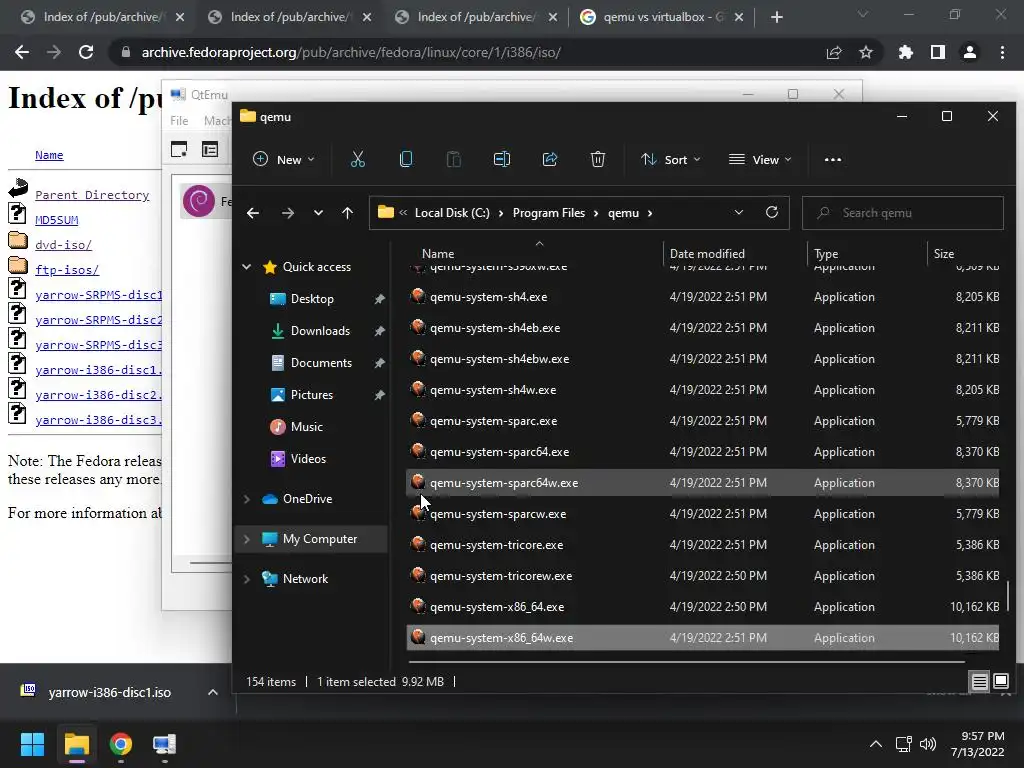Image resolution: width=1024 pixels, height=768 pixels.
Task: Open Windows Start menu
Action: point(32,744)
